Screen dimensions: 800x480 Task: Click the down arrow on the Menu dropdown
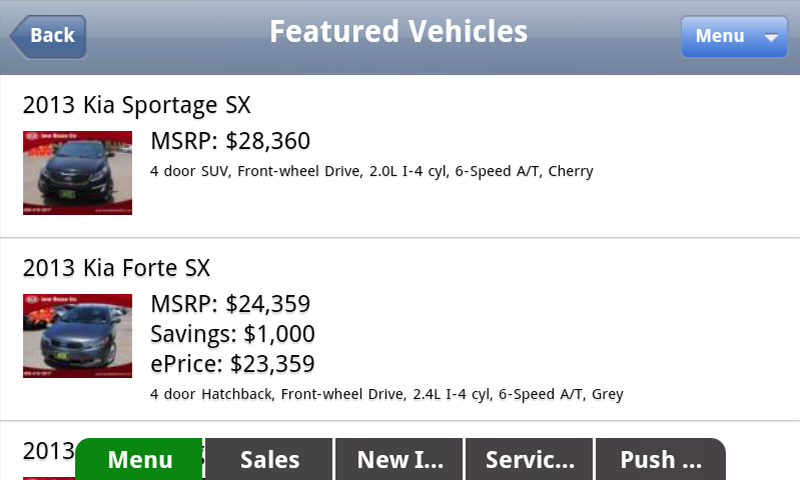pyautogui.click(x=770, y=37)
